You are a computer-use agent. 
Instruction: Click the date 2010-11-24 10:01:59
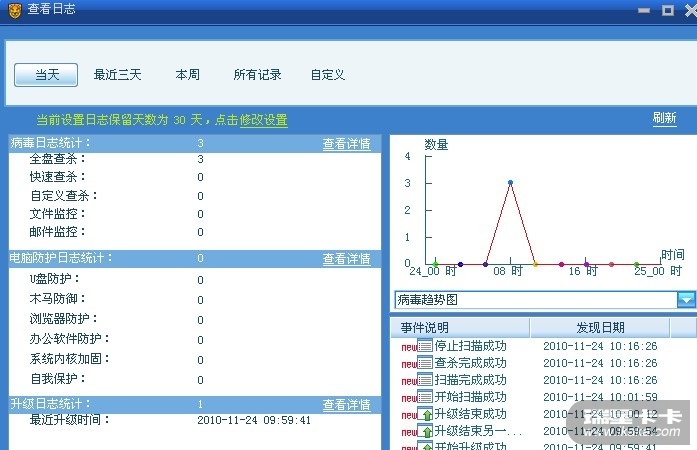pyautogui.click(x=600, y=397)
